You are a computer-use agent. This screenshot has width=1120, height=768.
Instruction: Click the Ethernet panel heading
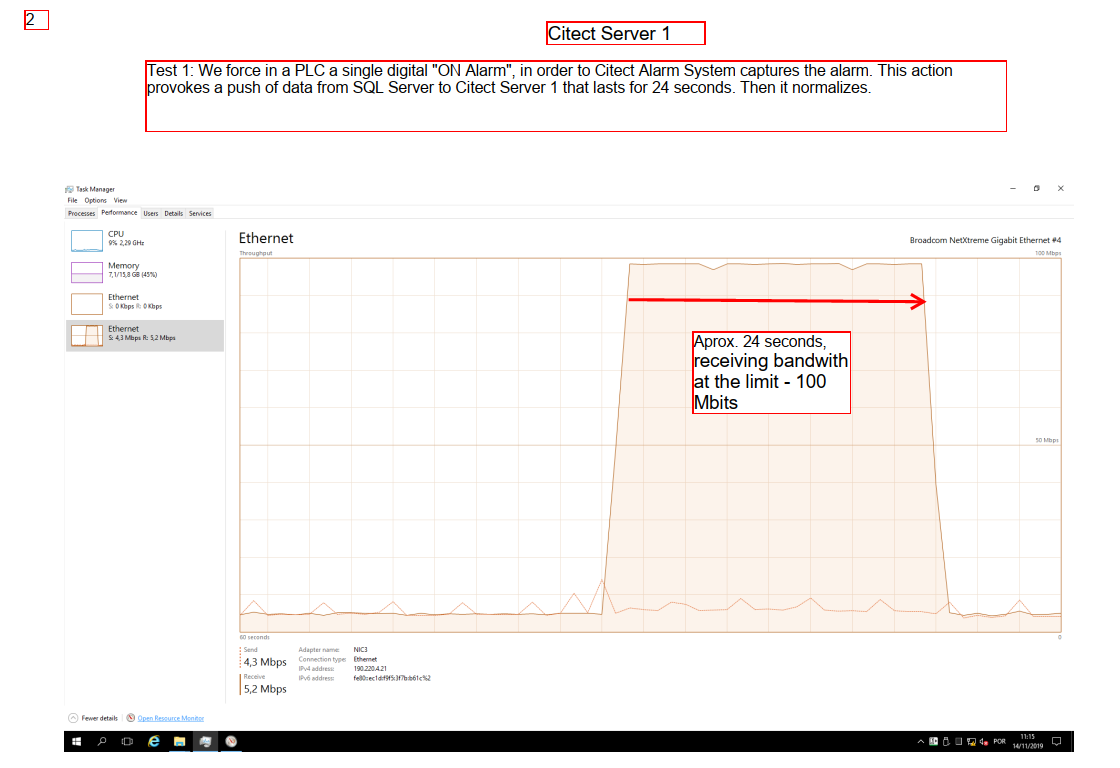(266, 239)
